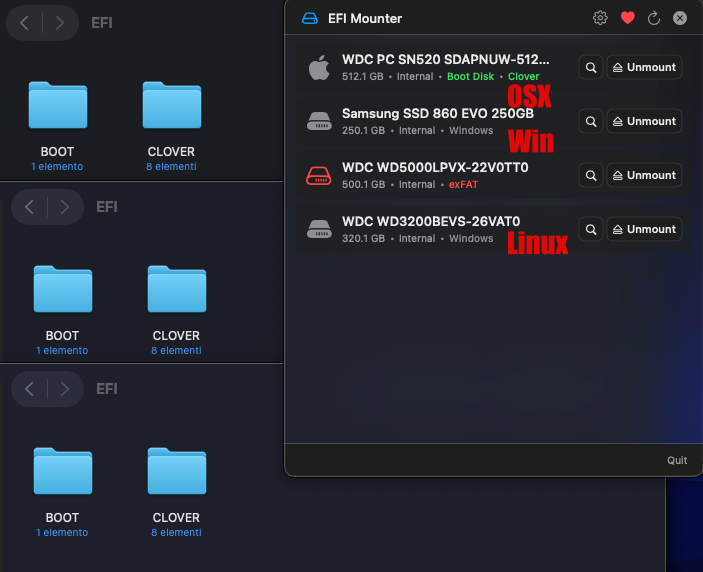Reveal WDC WD5000LPVX EFI with magnifier
This screenshot has height=572, width=703.
pos(591,175)
